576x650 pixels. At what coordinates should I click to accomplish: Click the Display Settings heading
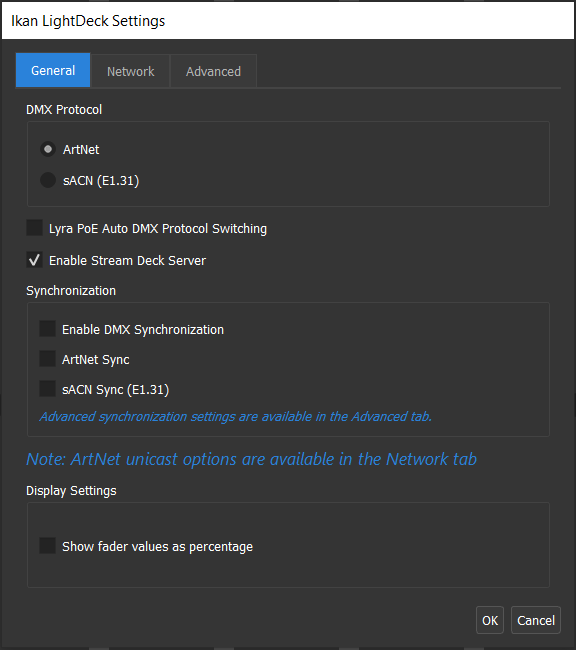[71, 491]
